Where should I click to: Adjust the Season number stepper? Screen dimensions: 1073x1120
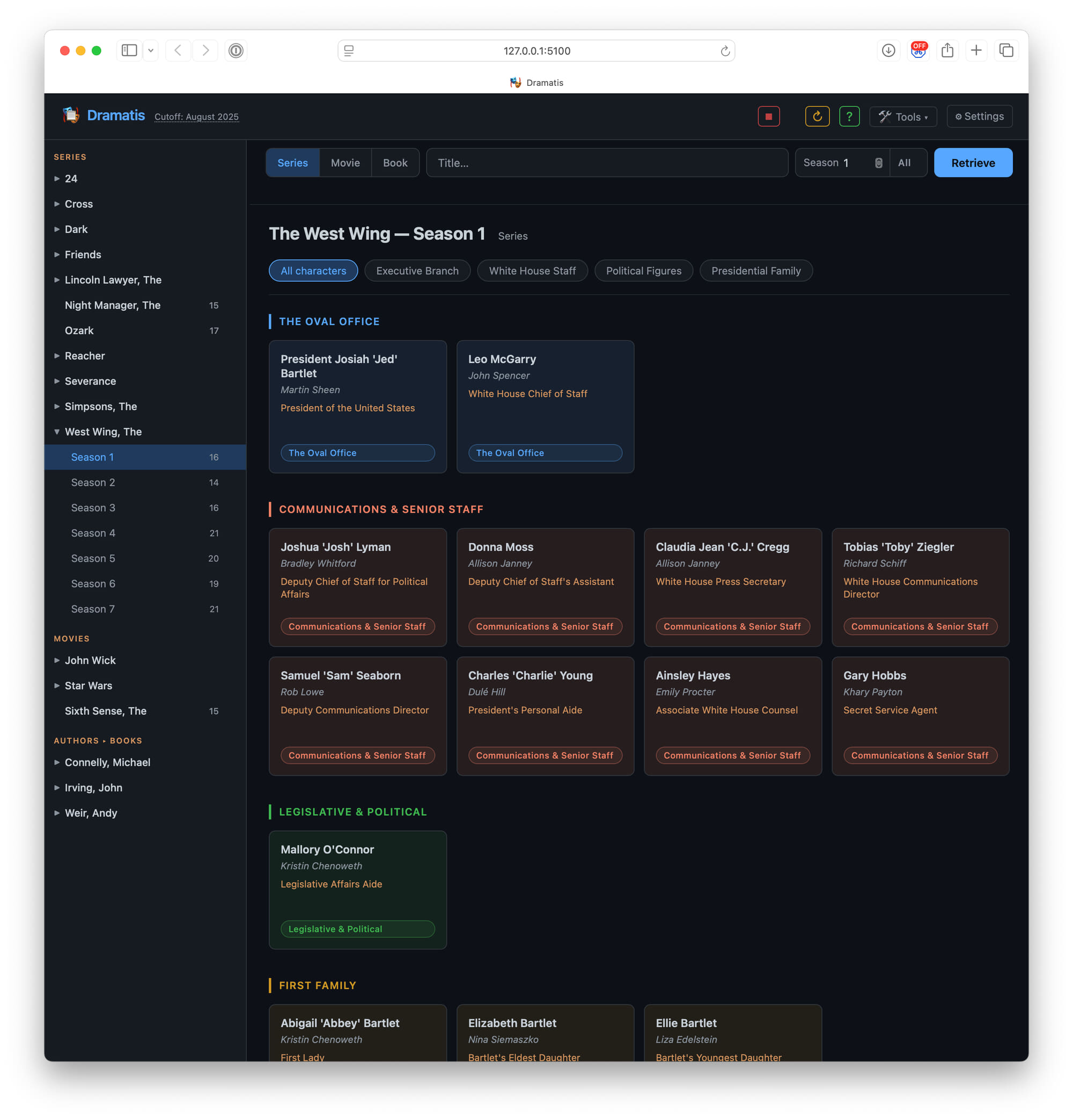click(x=878, y=163)
